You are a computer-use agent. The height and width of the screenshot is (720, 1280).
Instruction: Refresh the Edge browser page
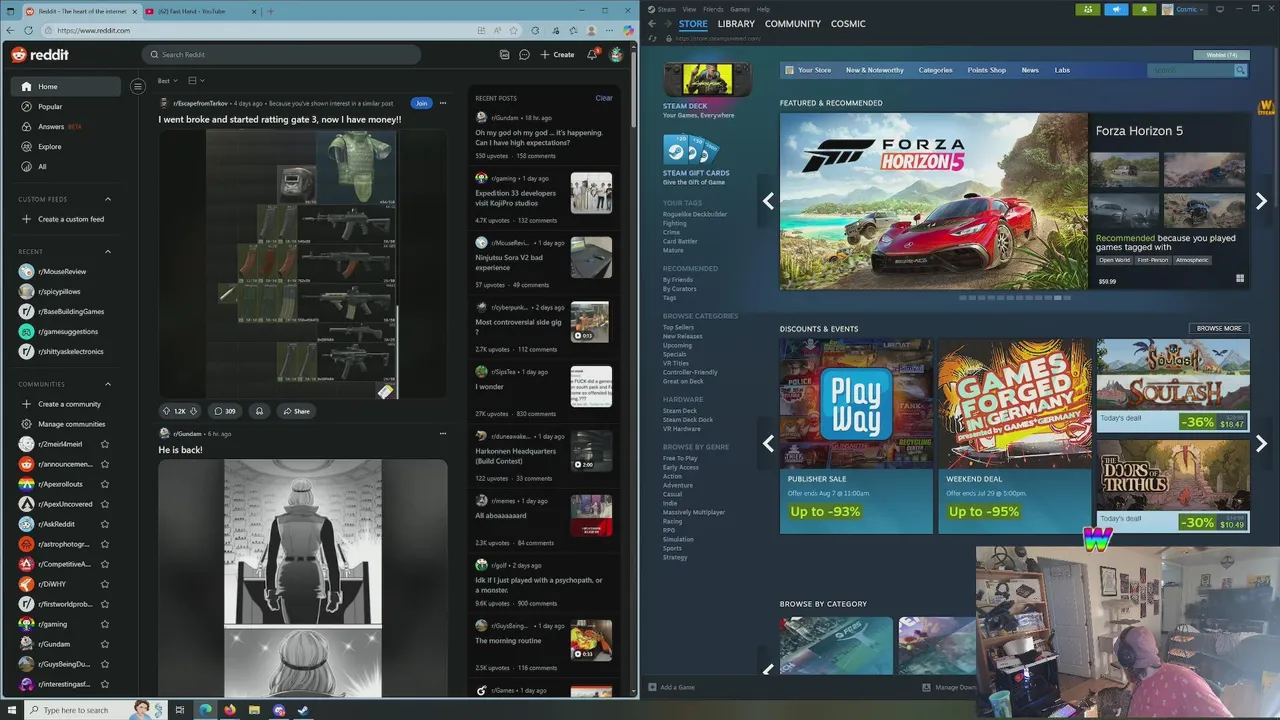pos(27,30)
